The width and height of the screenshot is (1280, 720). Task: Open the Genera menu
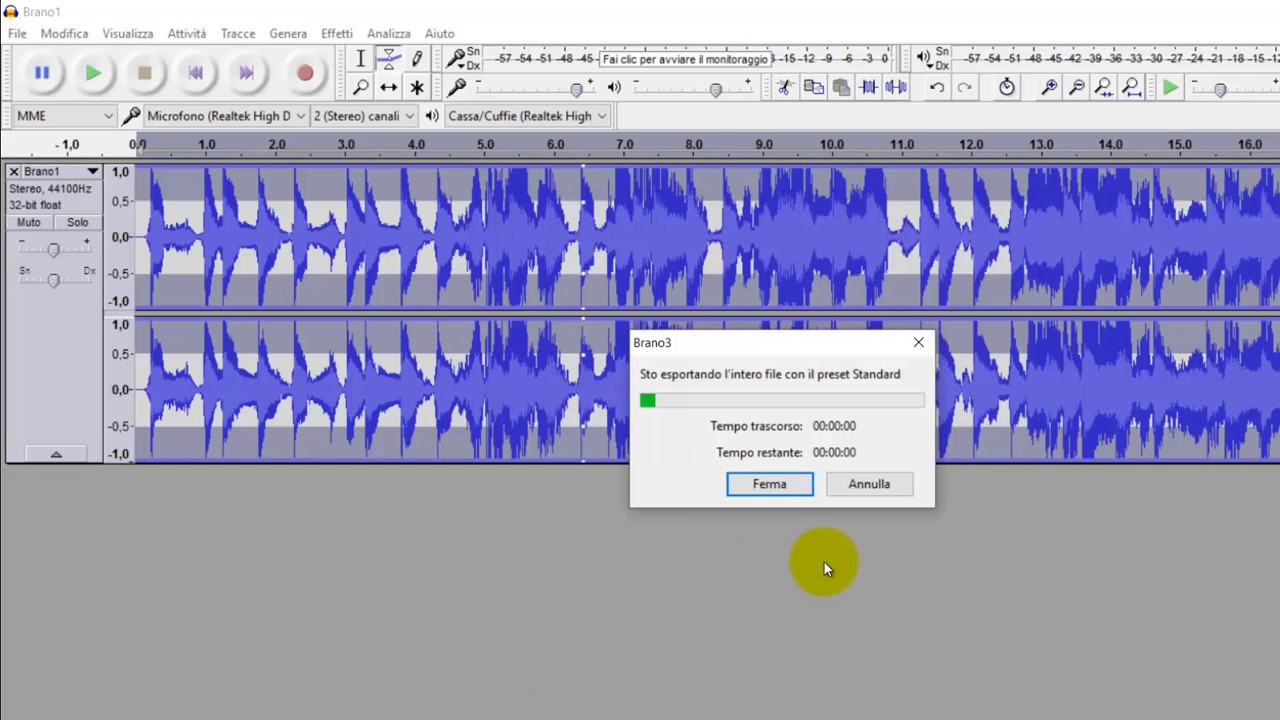click(288, 33)
